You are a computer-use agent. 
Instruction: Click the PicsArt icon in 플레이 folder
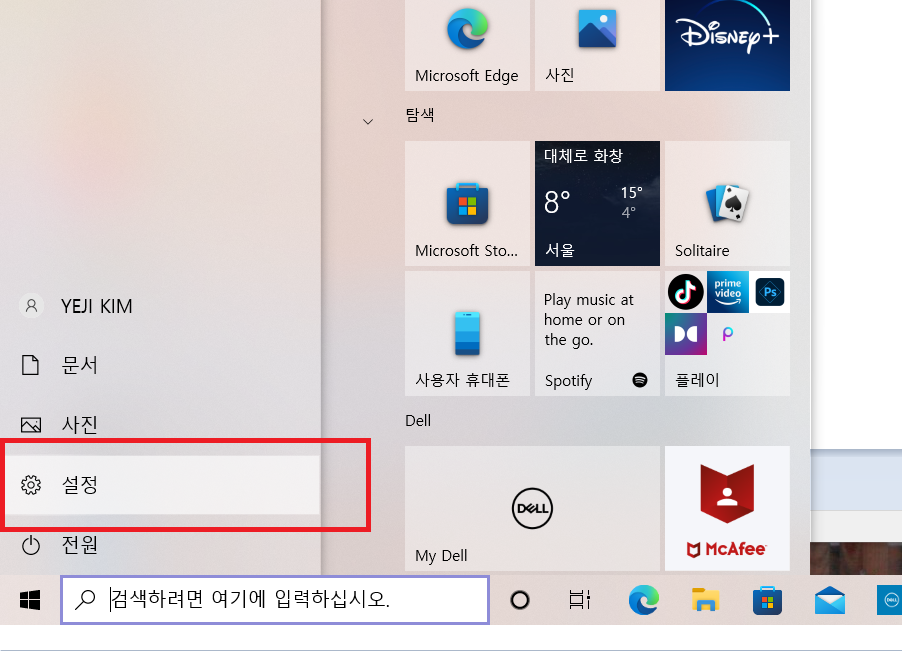[728, 334]
